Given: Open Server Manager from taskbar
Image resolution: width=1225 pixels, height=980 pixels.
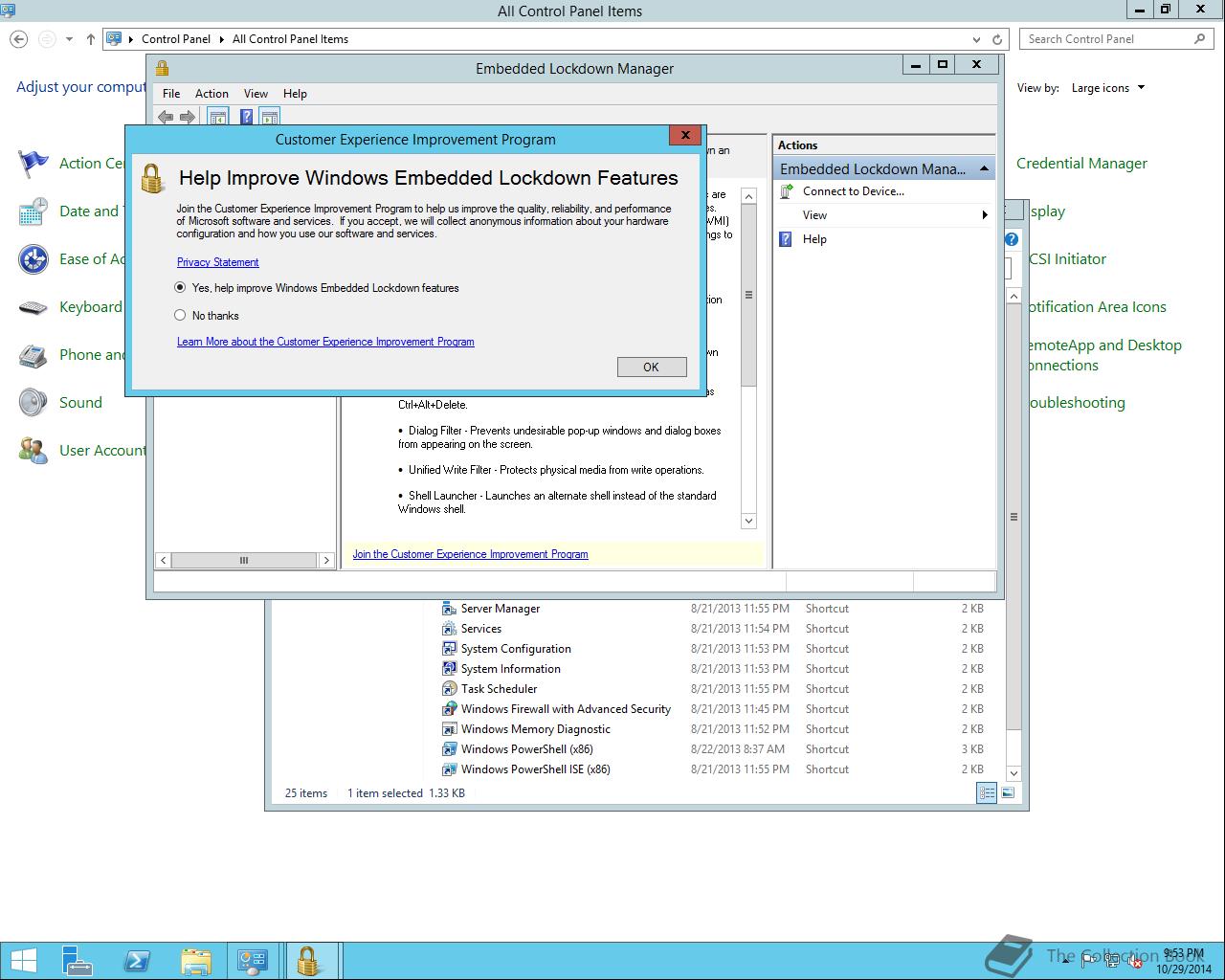Looking at the screenshot, I should [x=77, y=961].
